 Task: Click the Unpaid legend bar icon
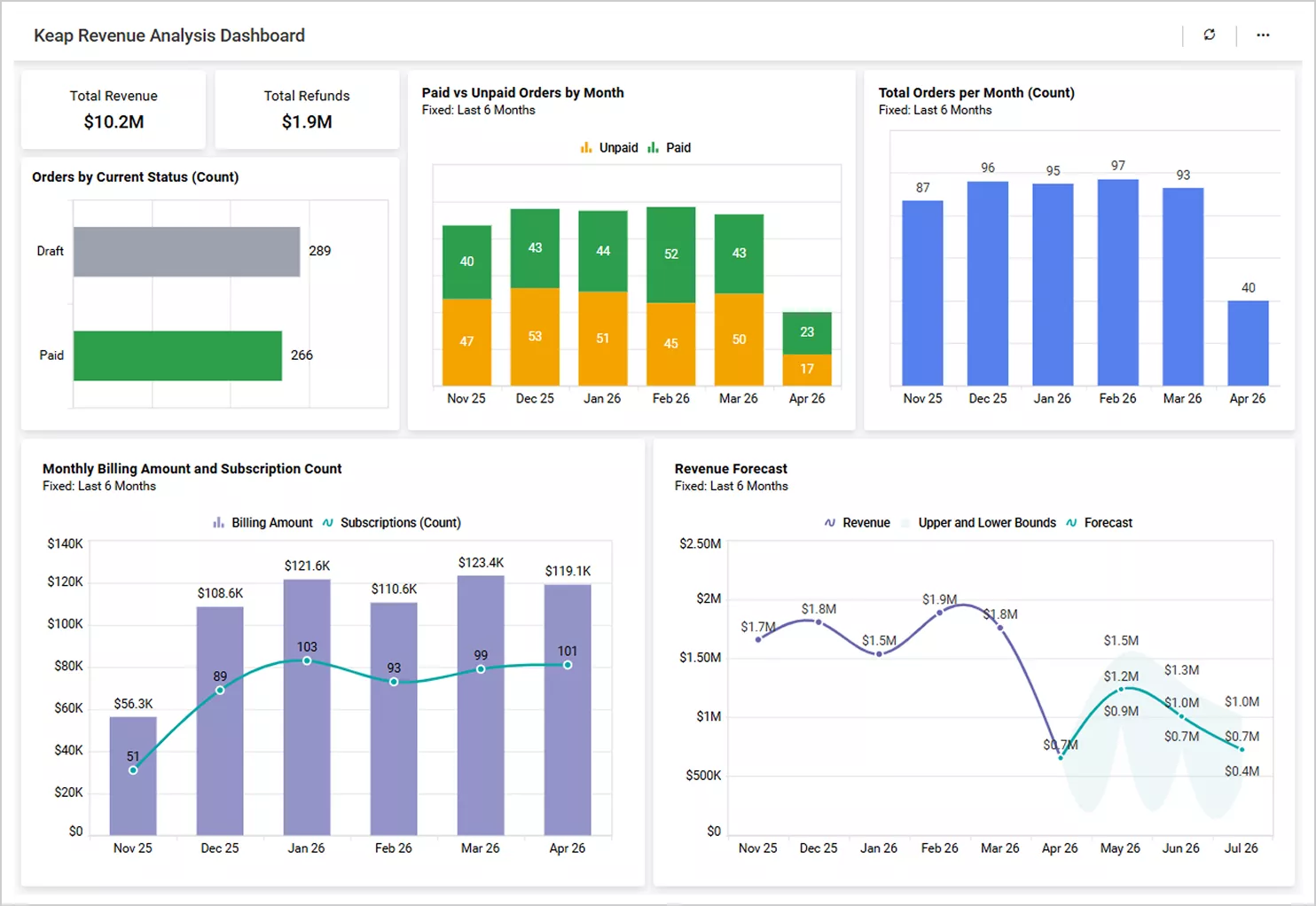[586, 147]
